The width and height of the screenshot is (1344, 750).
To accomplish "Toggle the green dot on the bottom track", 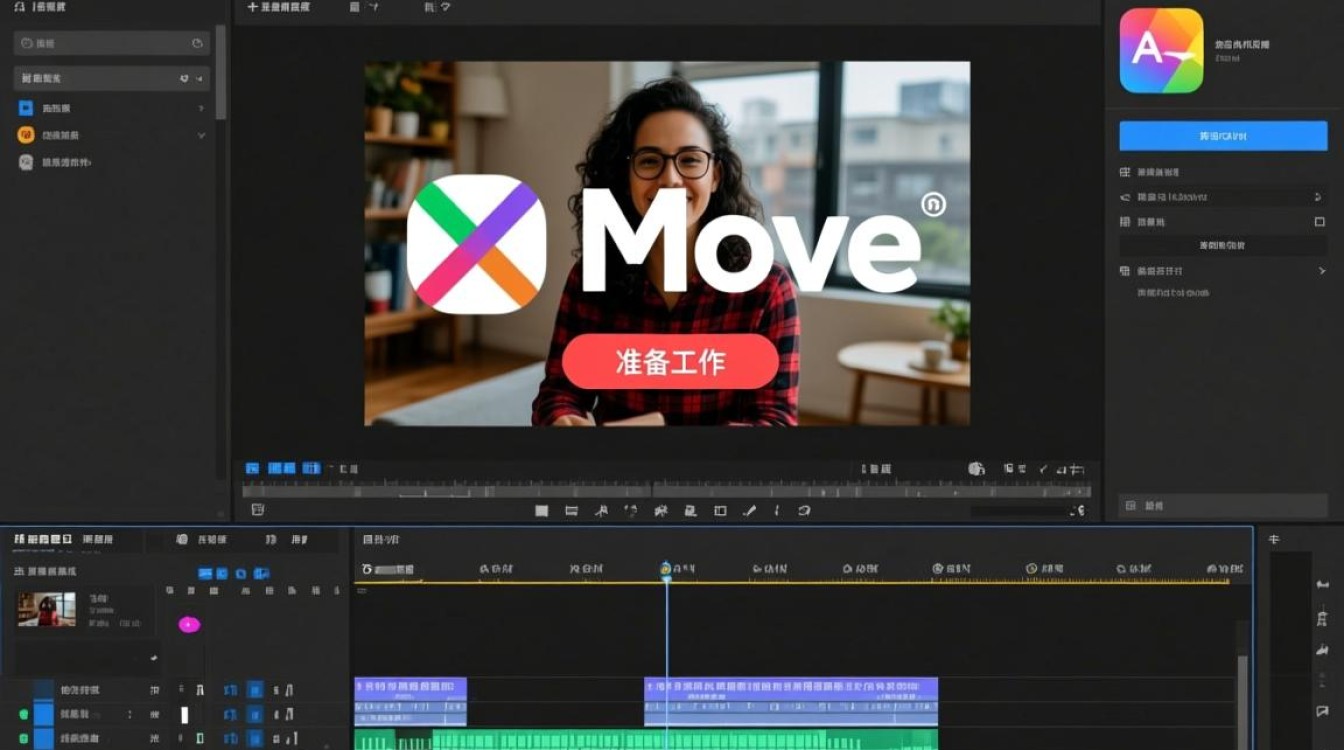I will point(23,739).
